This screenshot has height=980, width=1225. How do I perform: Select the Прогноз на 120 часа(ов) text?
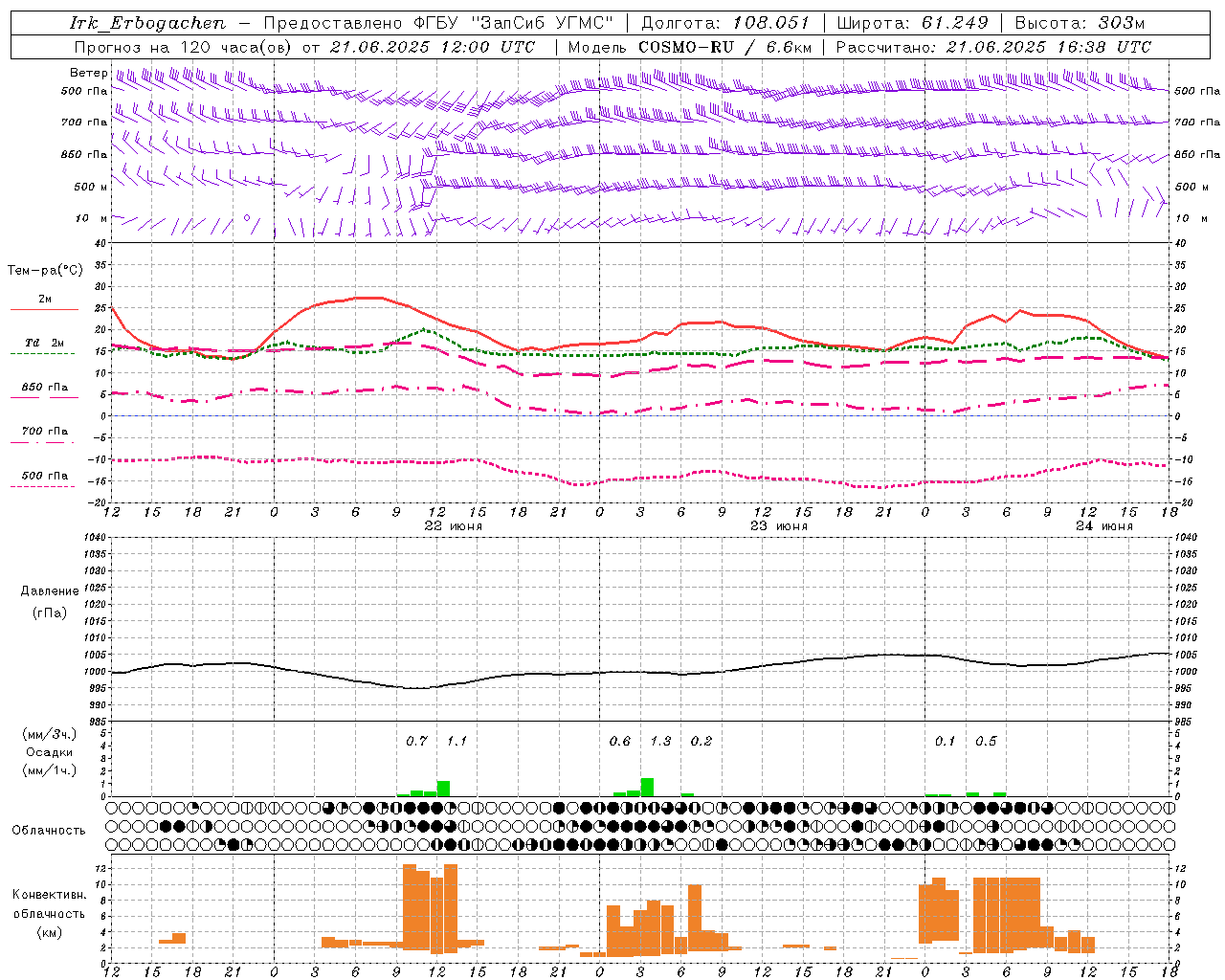tap(184, 47)
